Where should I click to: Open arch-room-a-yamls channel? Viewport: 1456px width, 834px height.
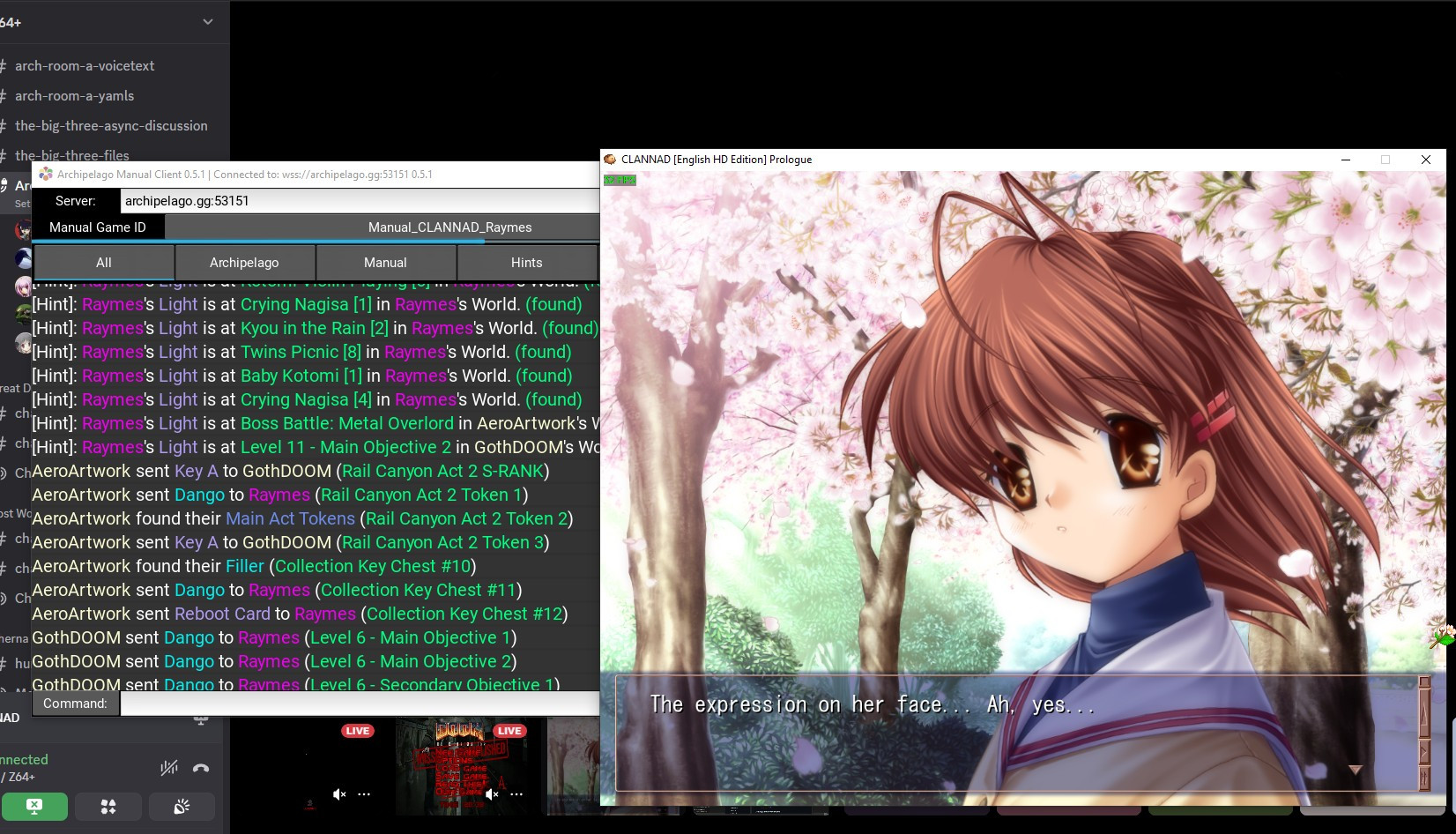[74, 96]
